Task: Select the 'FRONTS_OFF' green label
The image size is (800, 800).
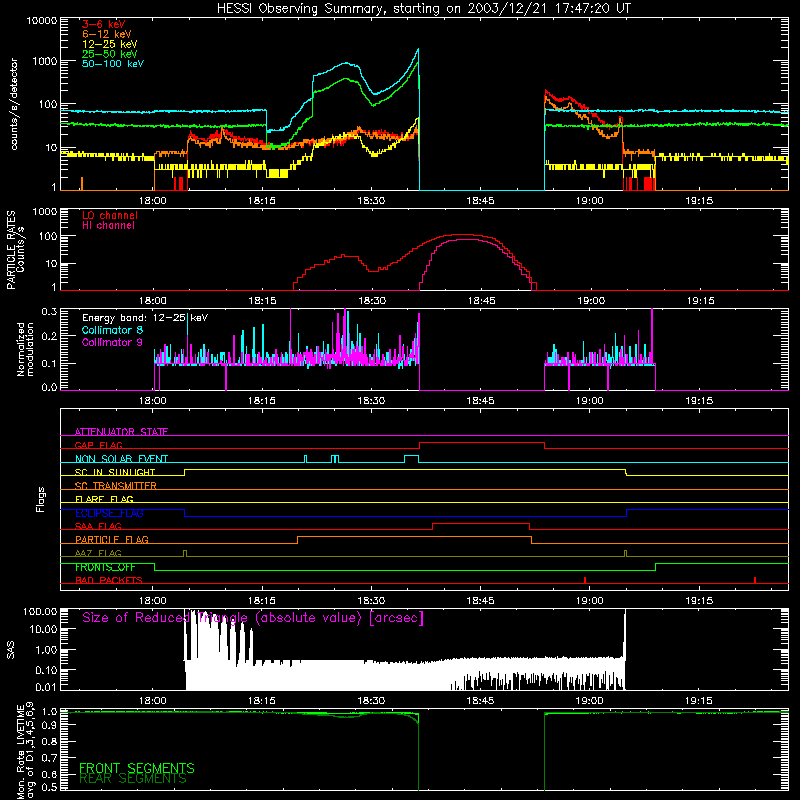Action: 105,567
